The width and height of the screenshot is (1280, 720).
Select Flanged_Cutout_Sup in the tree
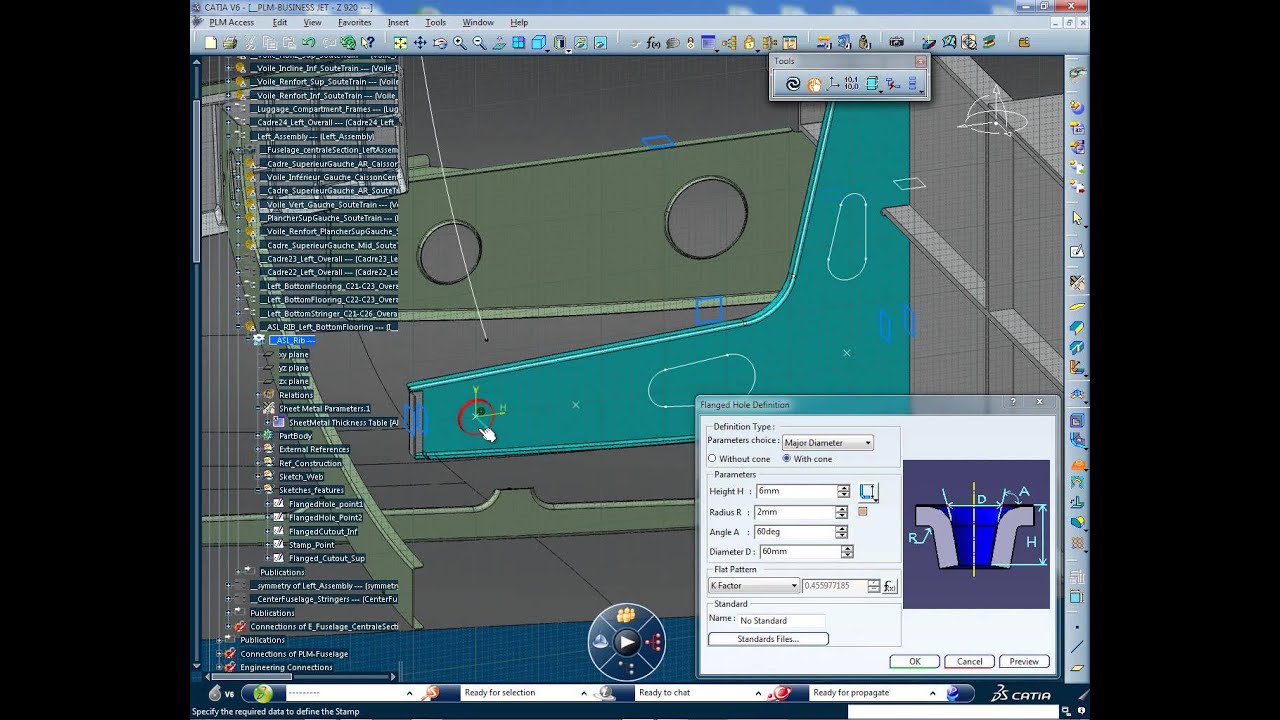327,558
